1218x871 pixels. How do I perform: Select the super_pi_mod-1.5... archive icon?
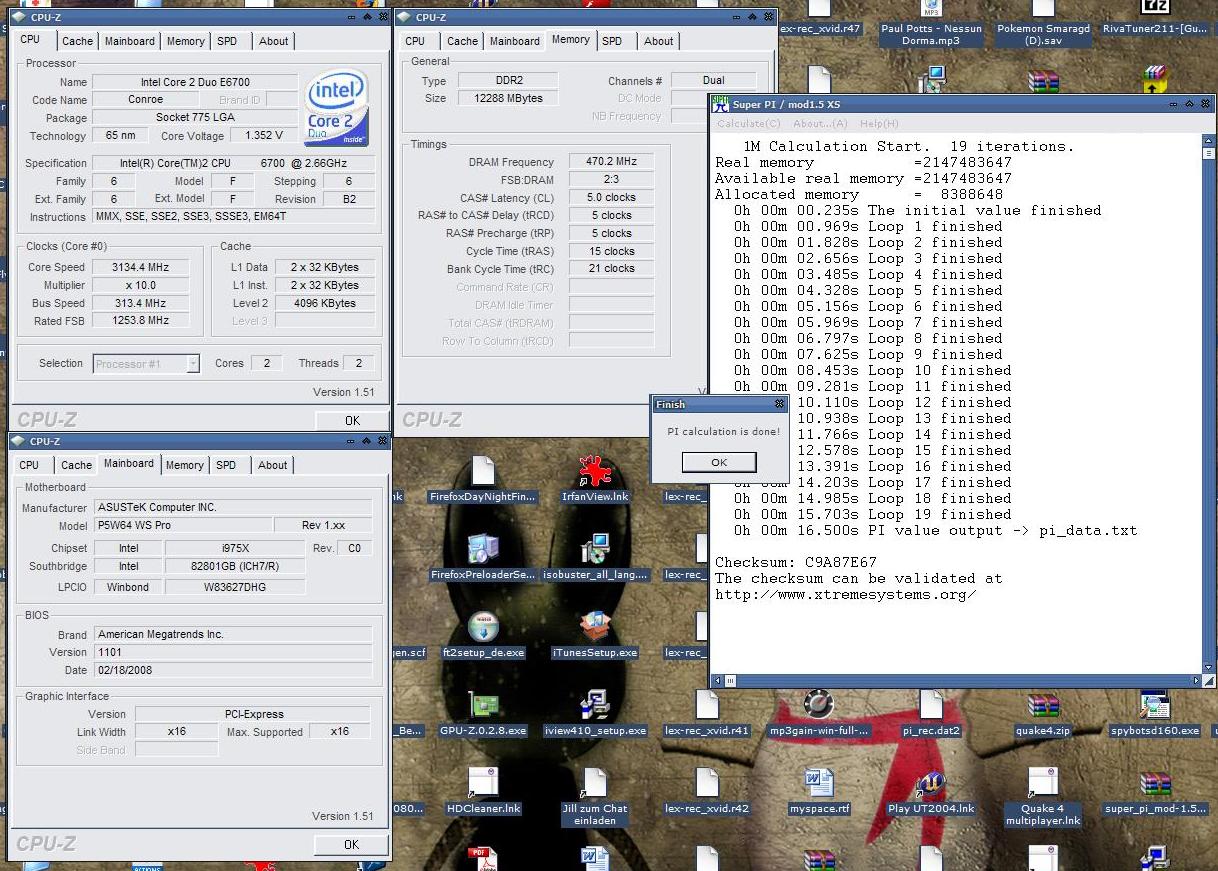pyautogui.click(x=1155, y=784)
